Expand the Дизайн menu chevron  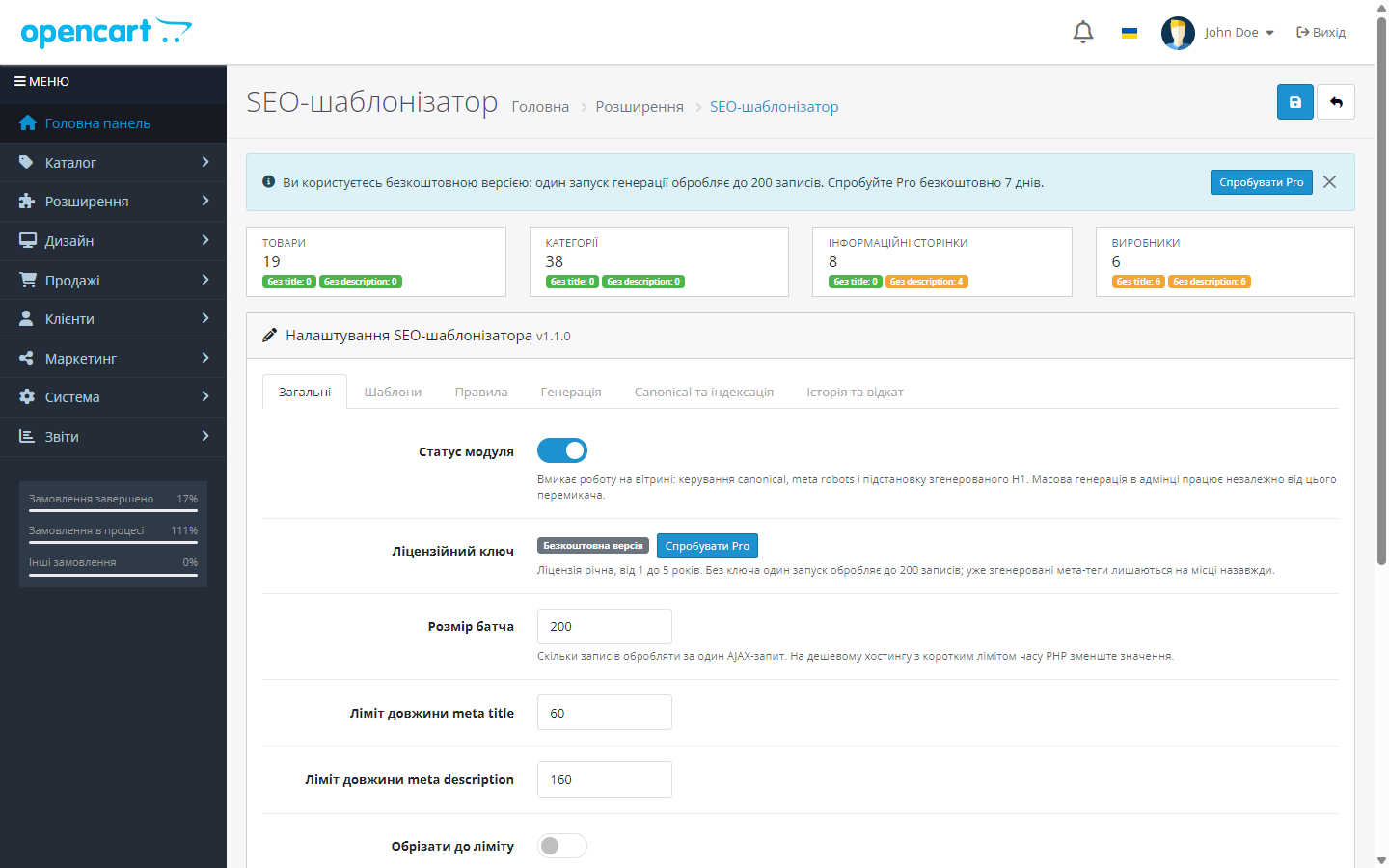tap(205, 240)
